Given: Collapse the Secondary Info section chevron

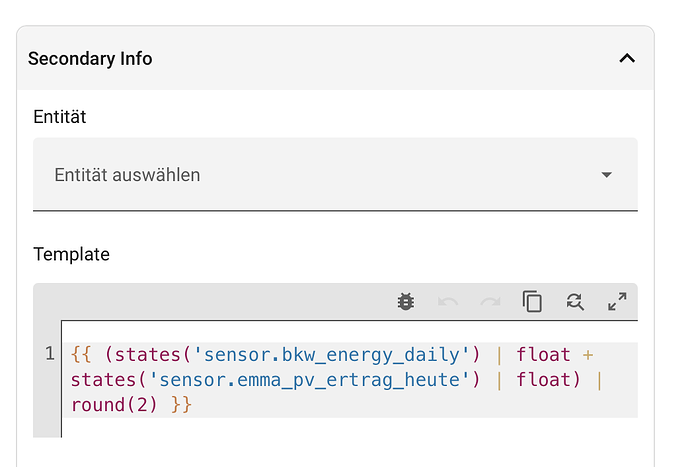Looking at the screenshot, I should point(627,58).
